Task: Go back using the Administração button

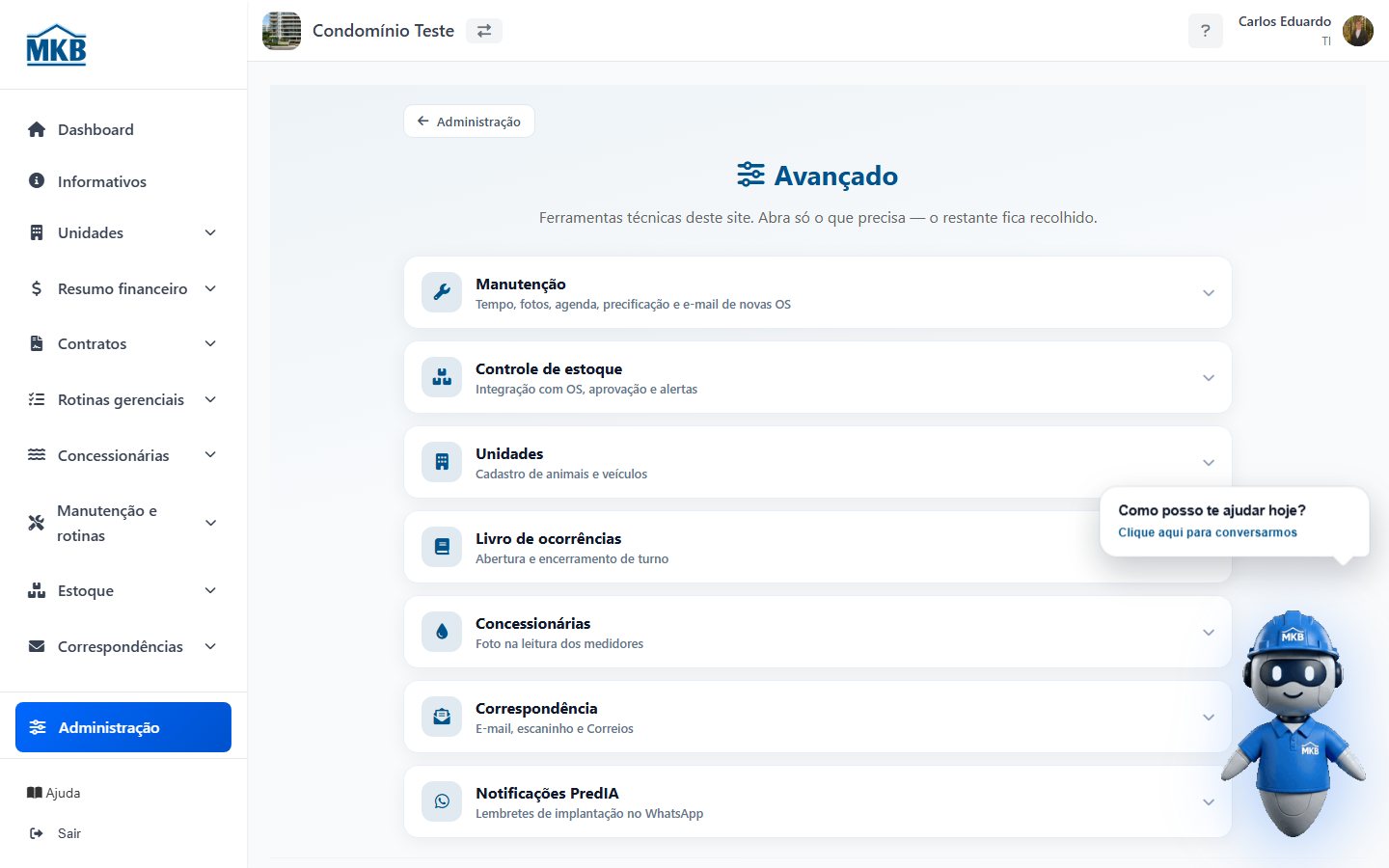Action: pyautogui.click(x=469, y=122)
